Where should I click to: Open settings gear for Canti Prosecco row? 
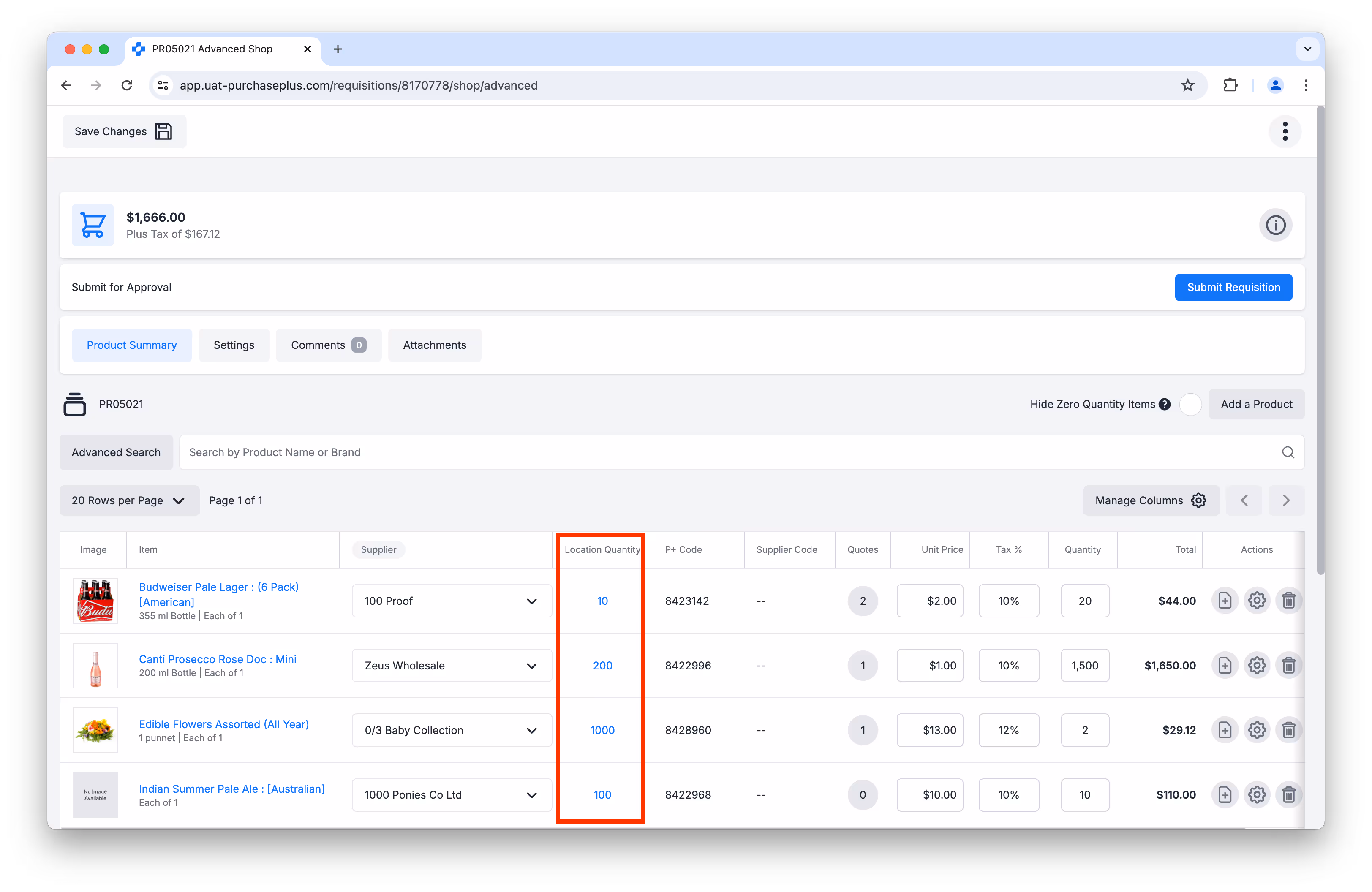click(1257, 666)
